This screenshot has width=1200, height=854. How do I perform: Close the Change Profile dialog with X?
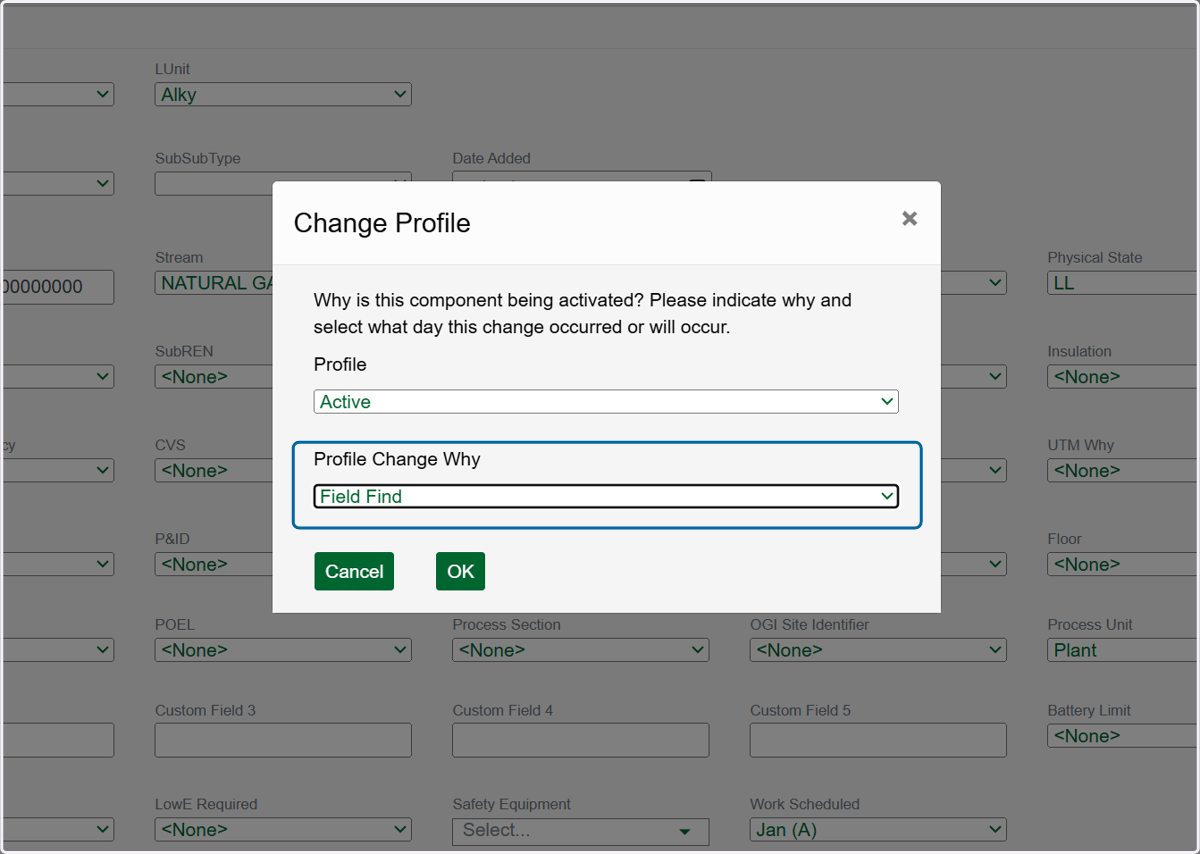(909, 218)
